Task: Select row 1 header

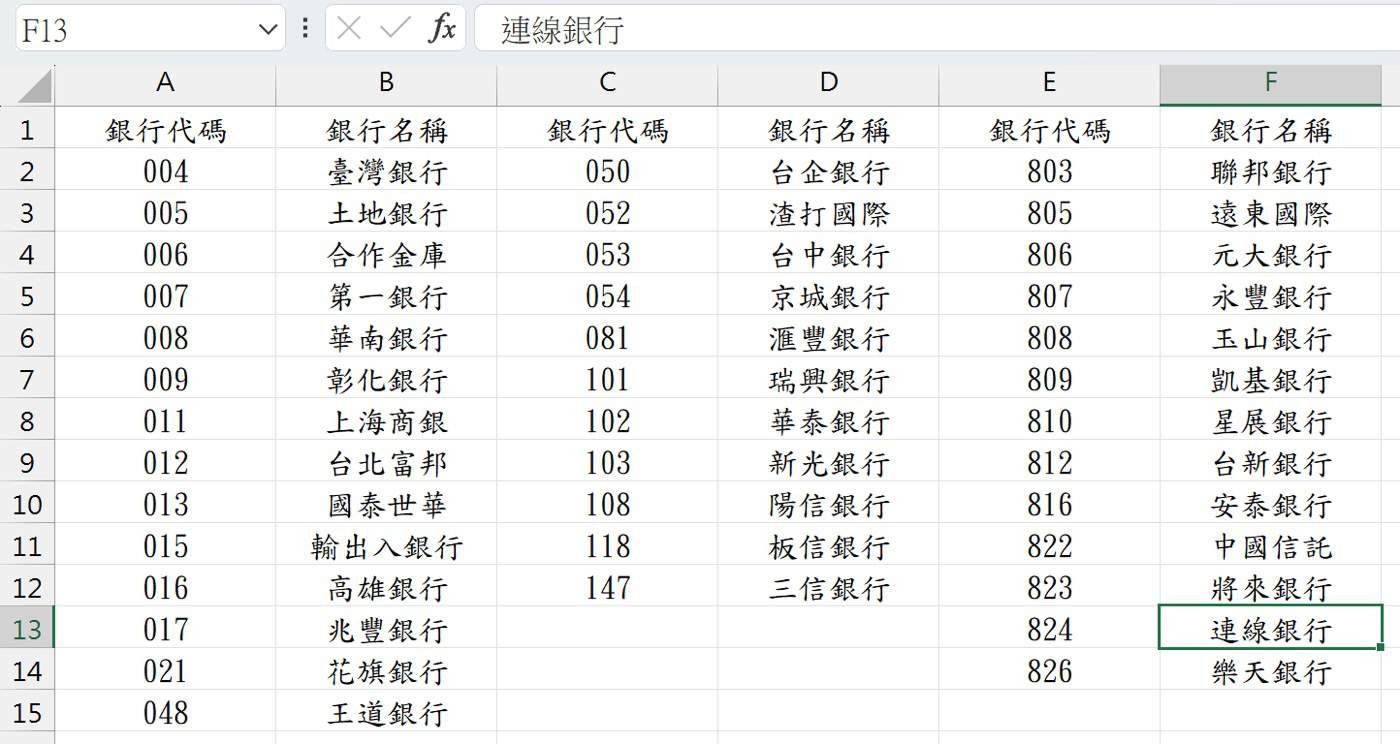Action: pos(27,129)
